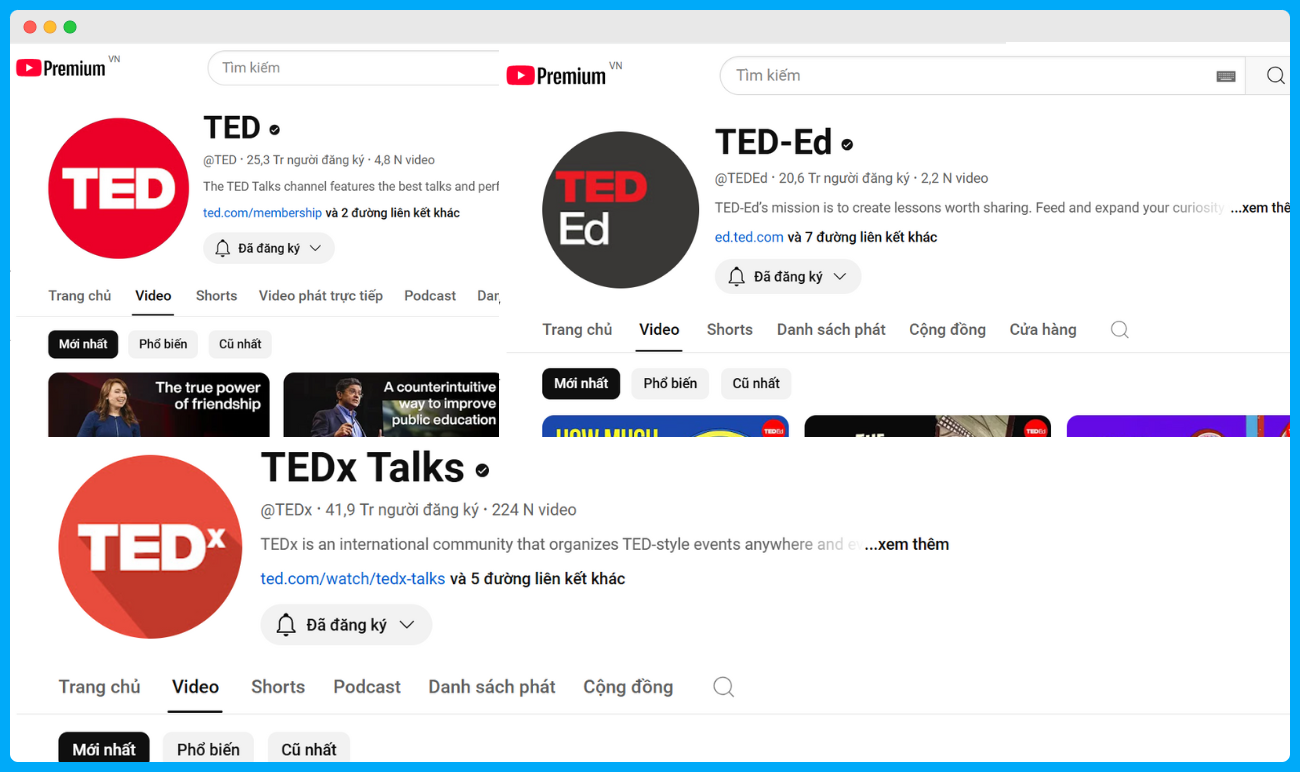Click the TEDx Talks channel avatar
This screenshot has width=1300, height=772.
click(150, 547)
